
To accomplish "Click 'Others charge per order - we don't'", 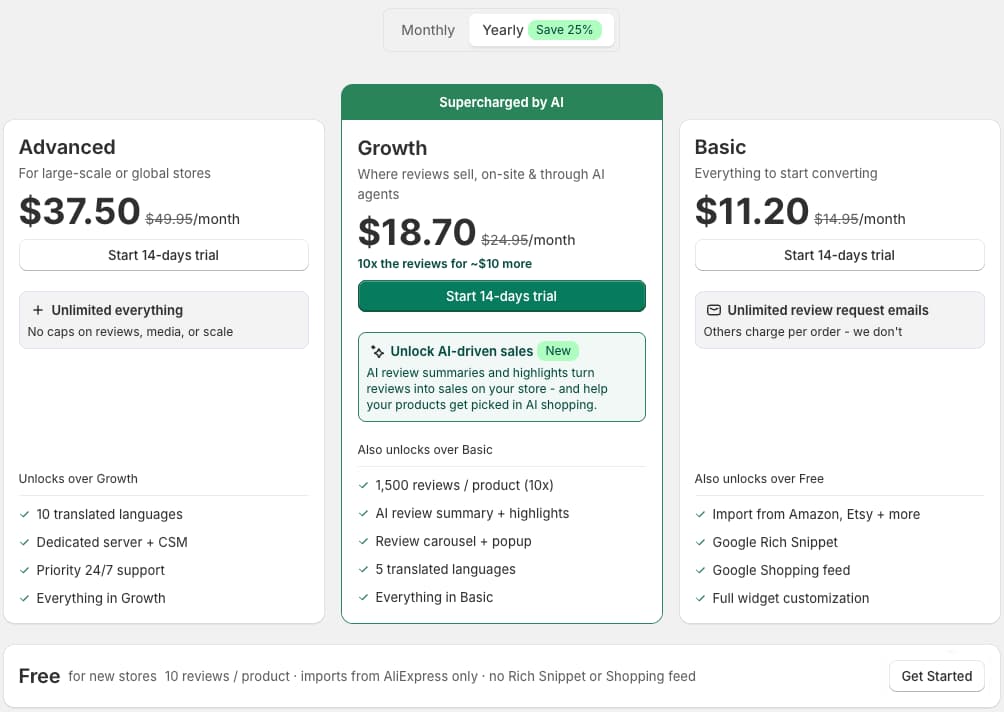I will coord(803,332).
